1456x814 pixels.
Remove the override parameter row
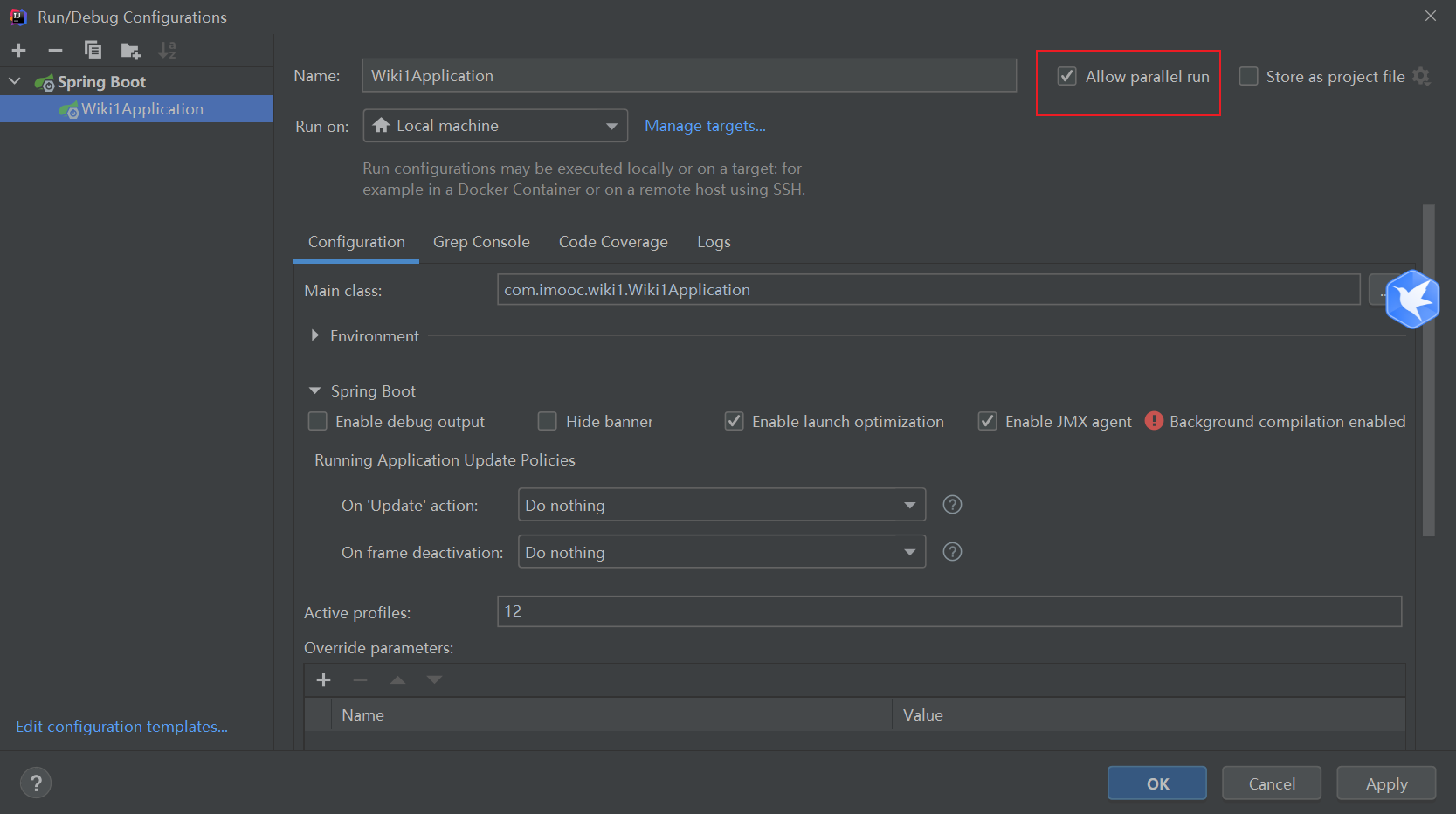(360, 680)
